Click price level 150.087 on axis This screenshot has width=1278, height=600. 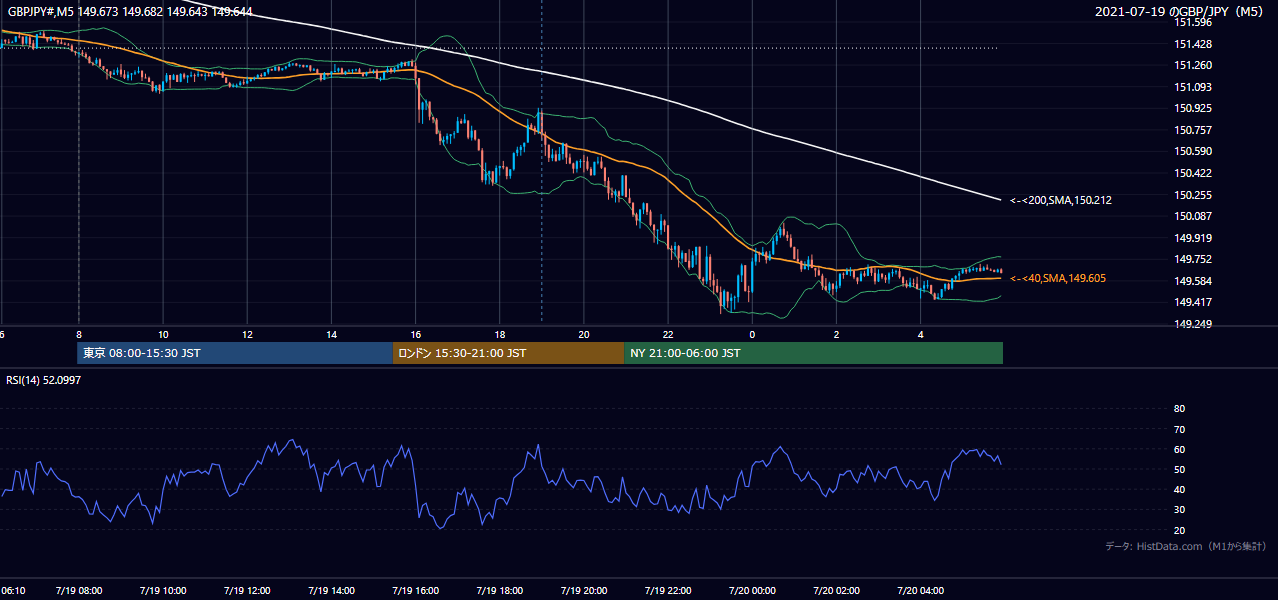pyautogui.click(x=1192, y=216)
